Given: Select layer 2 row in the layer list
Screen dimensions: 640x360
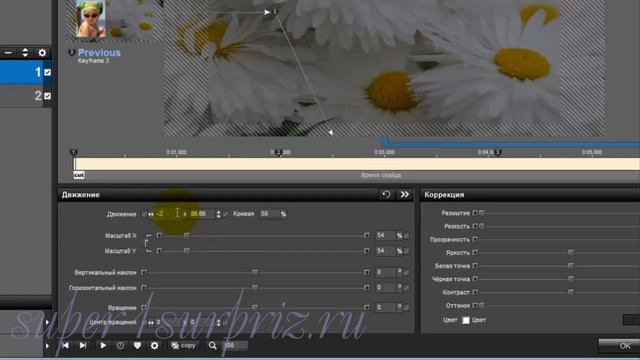Looking at the screenshot, I should click(x=26, y=96).
